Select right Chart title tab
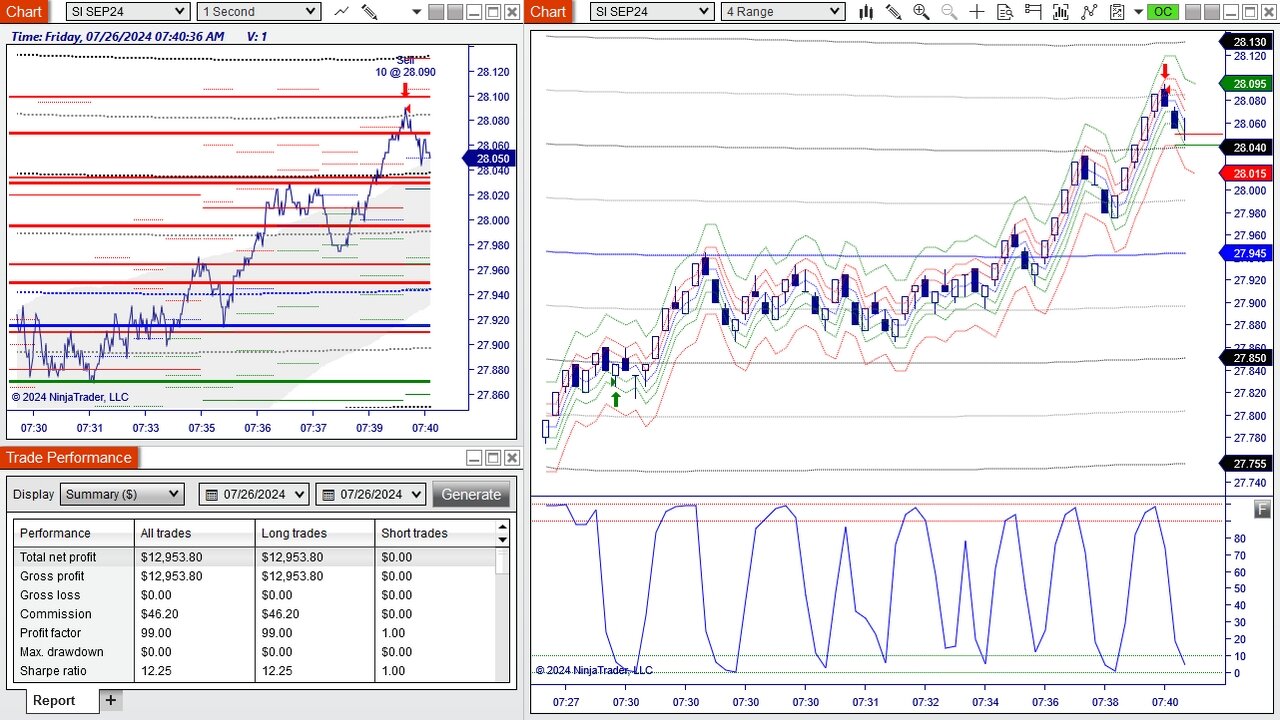Screen dimensions: 1280x720 547,12
